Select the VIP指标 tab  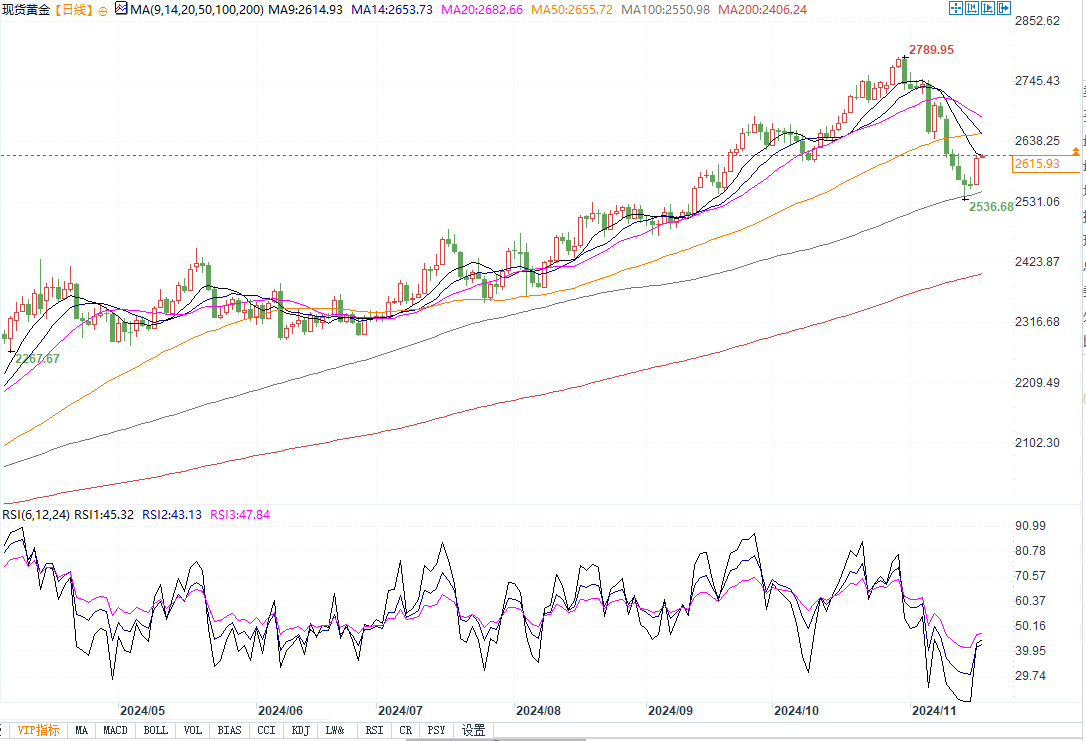[x=37, y=731]
